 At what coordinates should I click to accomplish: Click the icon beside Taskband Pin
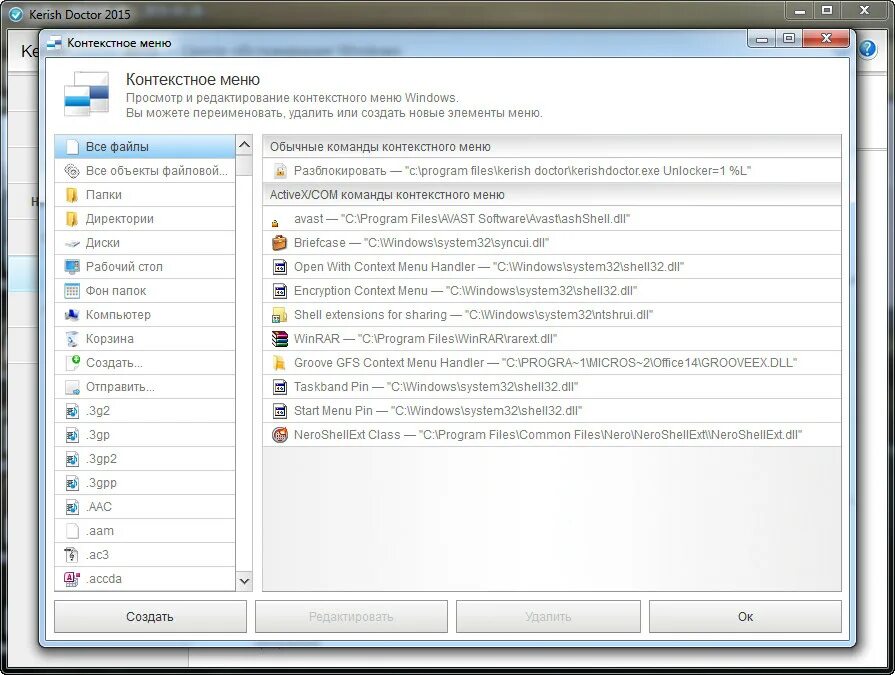(x=280, y=387)
